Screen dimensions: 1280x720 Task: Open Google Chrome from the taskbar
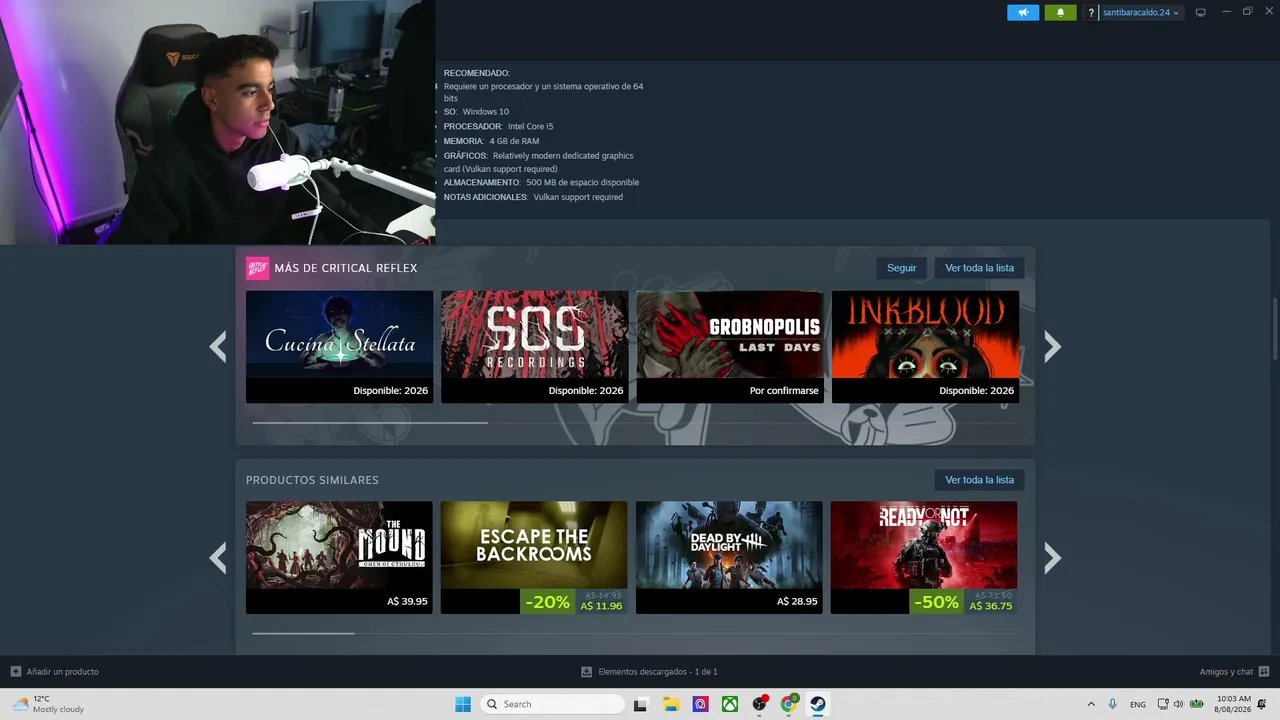pos(789,704)
